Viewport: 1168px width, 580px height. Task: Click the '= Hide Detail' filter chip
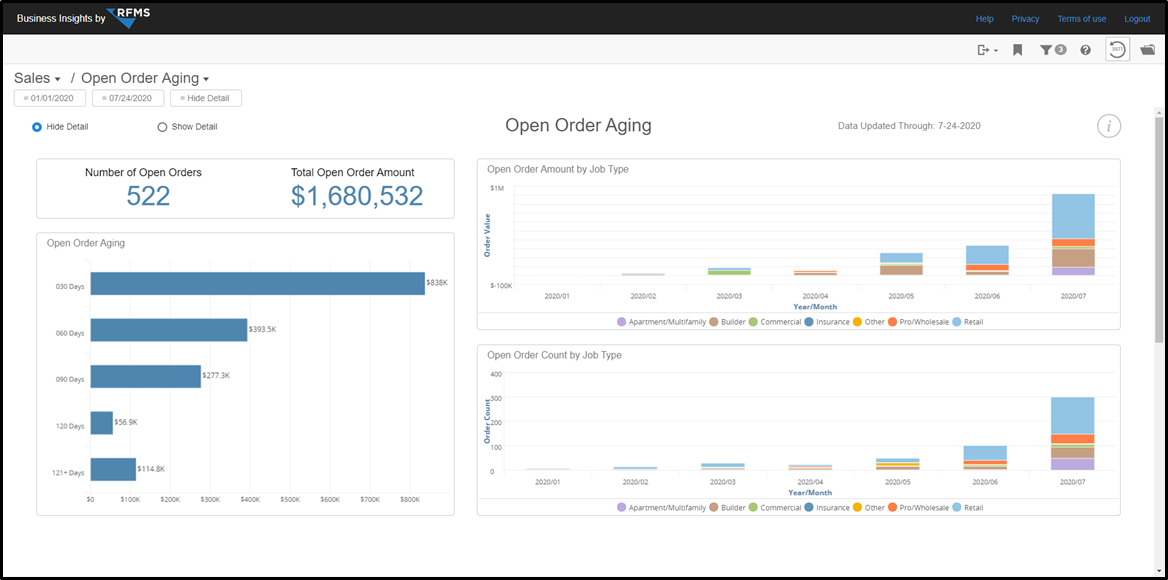click(206, 98)
